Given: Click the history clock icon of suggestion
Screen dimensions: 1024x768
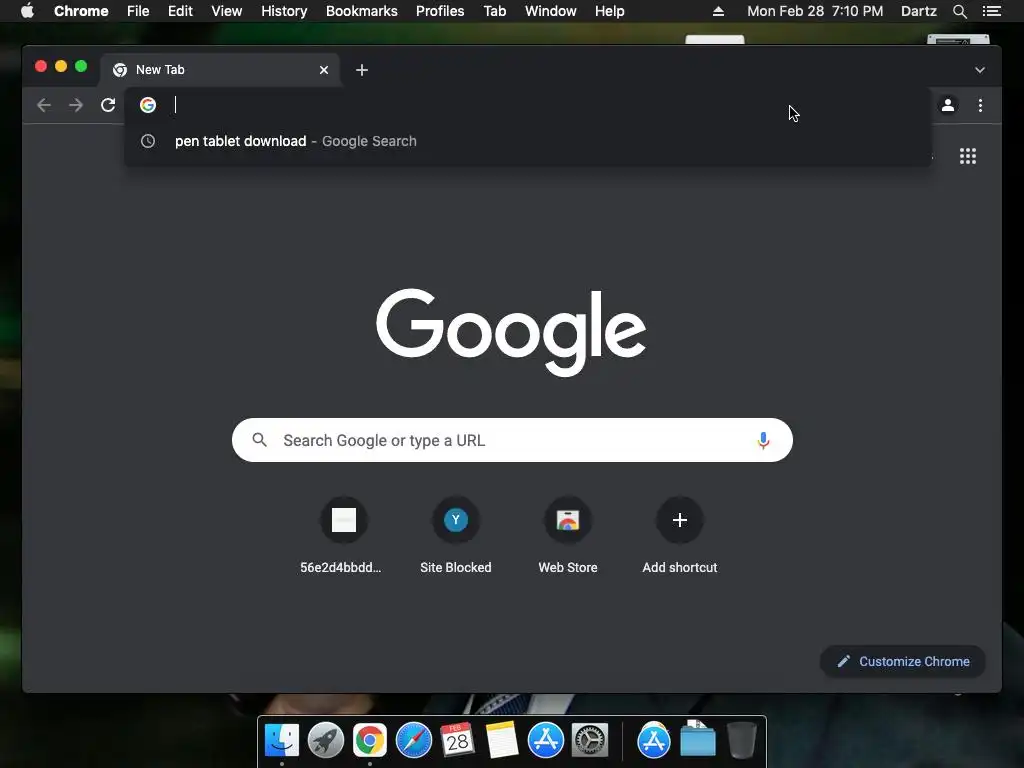Looking at the screenshot, I should pos(148,141).
